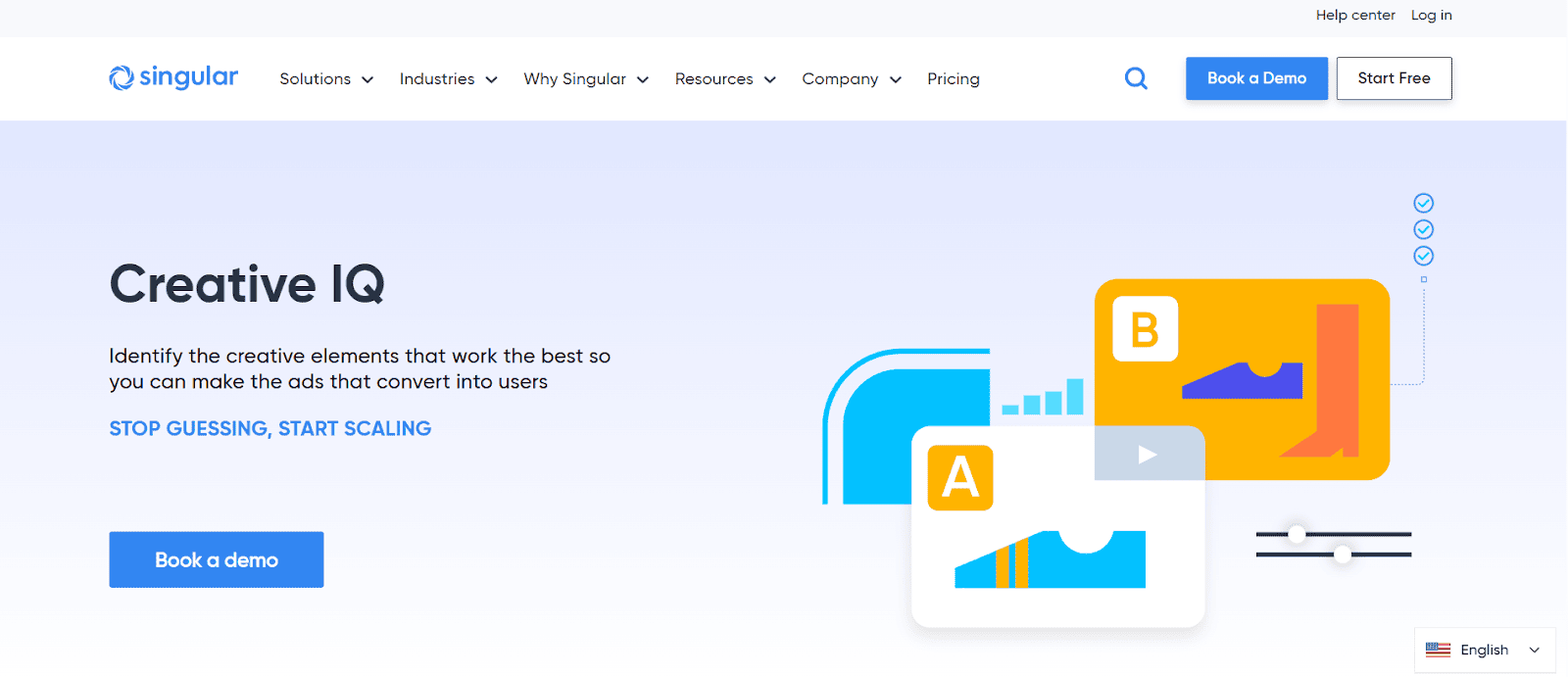Viewport: 1568px width, 677px height.
Task: Click the Start Free button
Action: [x=1394, y=78]
